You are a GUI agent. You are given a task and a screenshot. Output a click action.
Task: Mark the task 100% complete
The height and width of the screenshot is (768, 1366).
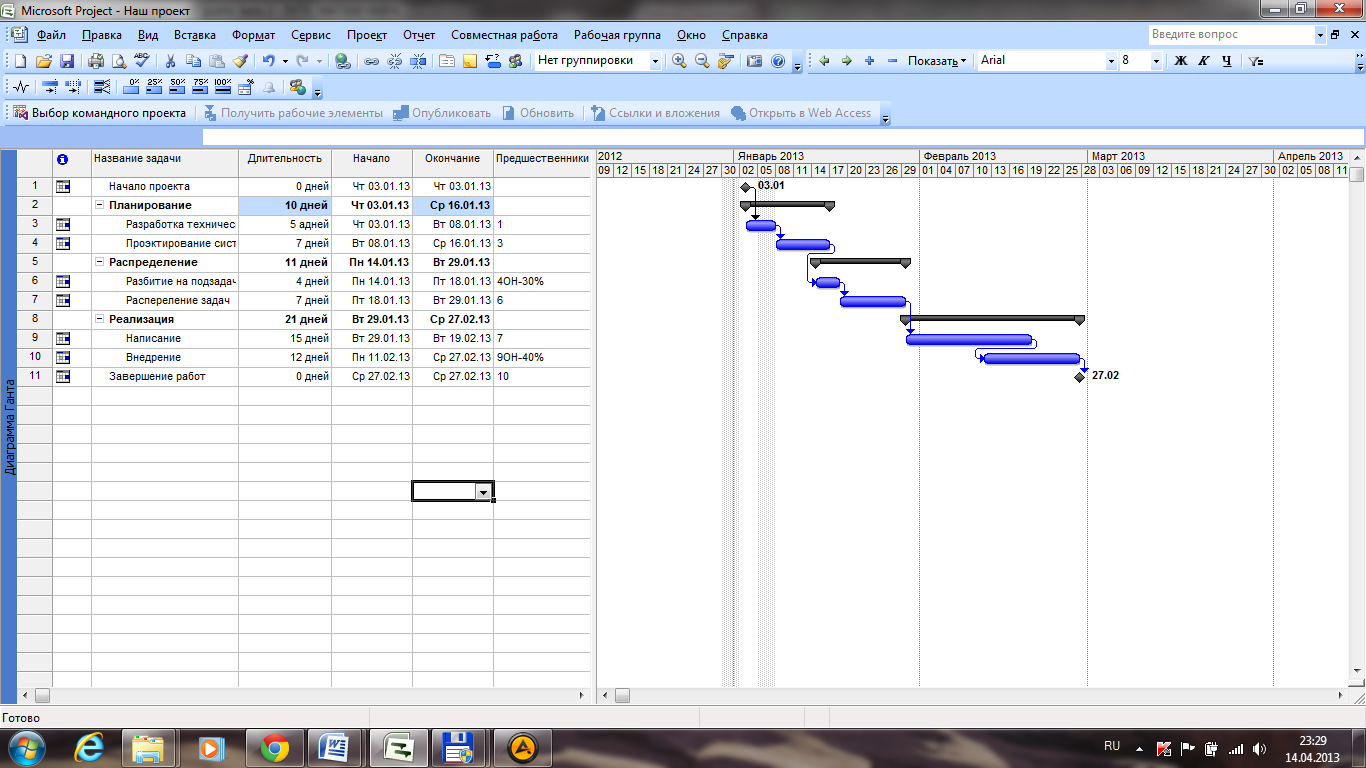coord(223,87)
